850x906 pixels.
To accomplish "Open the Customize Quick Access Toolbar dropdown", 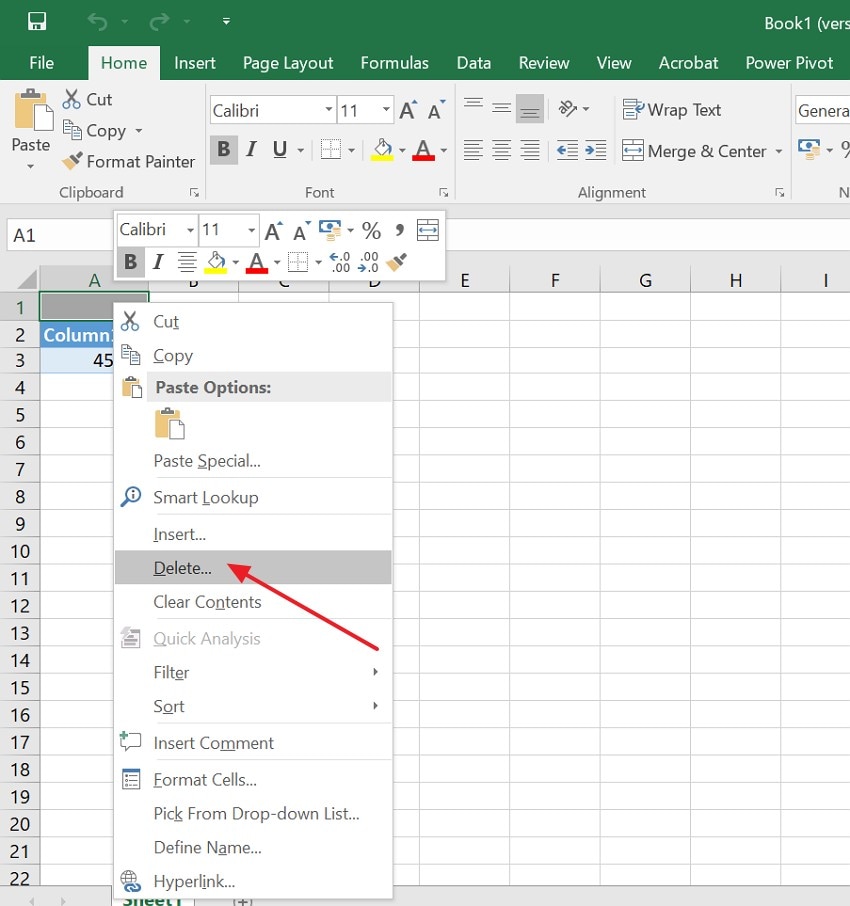I will 227,21.
